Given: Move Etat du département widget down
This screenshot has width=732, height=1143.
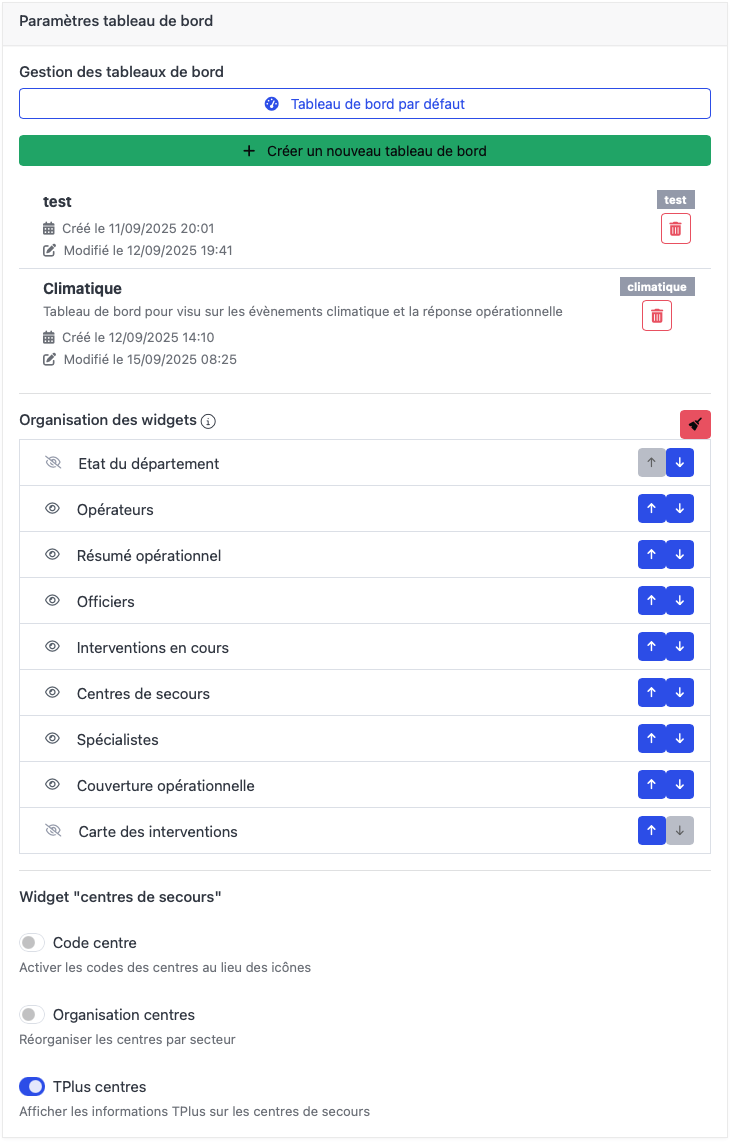Looking at the screenshot, I should [x=680, y=463].
